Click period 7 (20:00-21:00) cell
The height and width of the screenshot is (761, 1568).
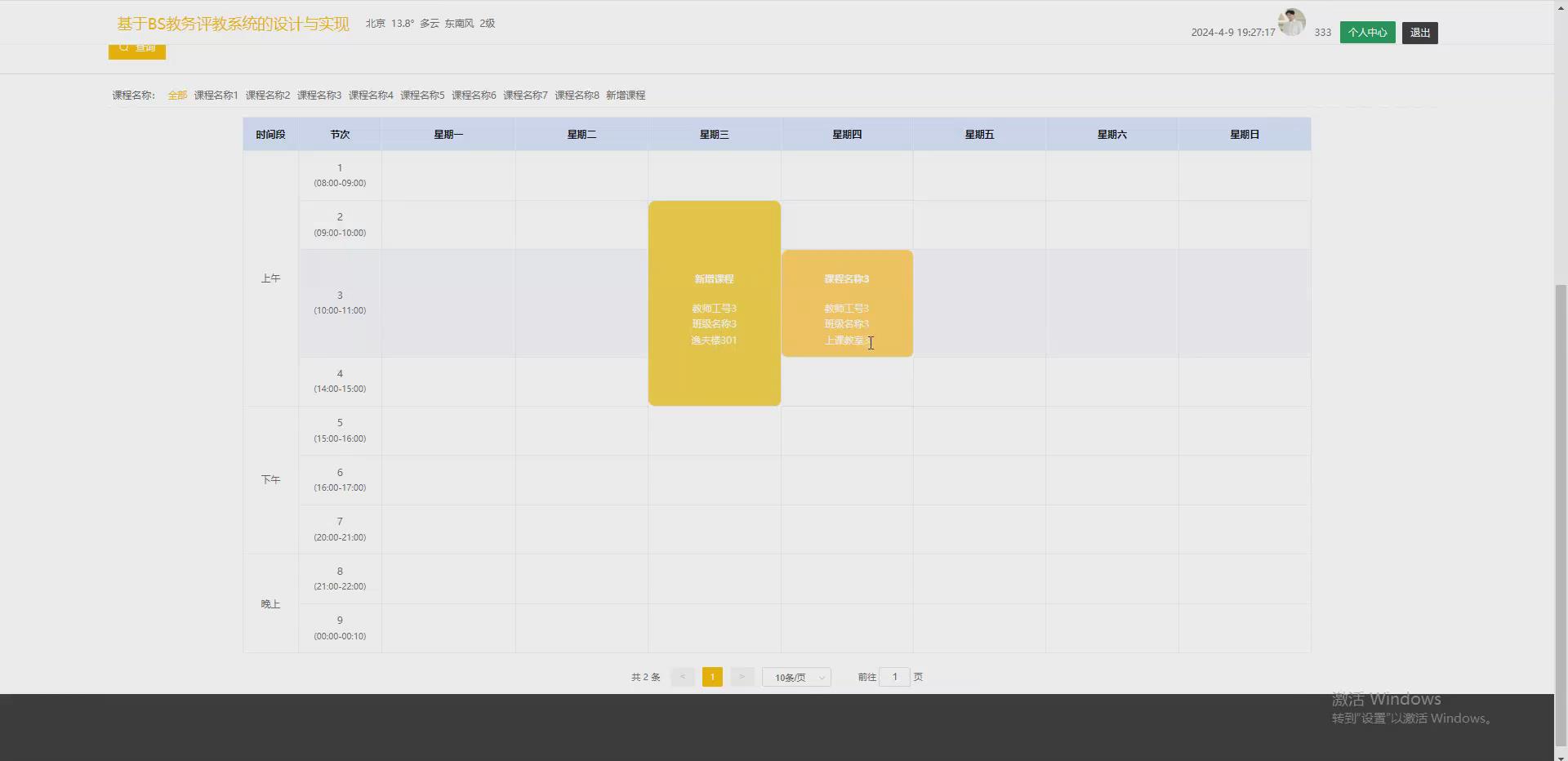point(340,529)
